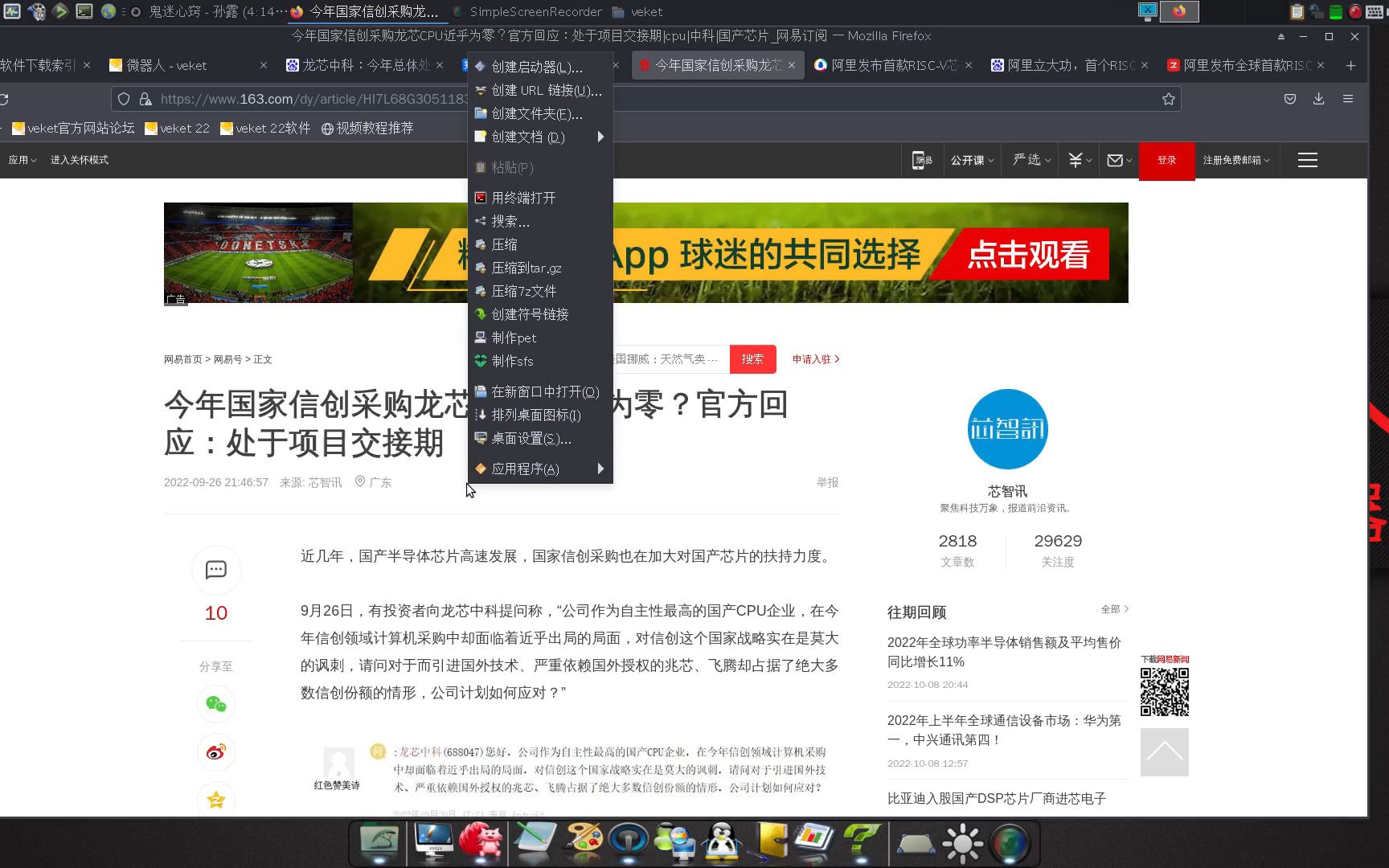Click the Firefox bookmark star icon
1389x868 pixels.
click(1169, 99)
